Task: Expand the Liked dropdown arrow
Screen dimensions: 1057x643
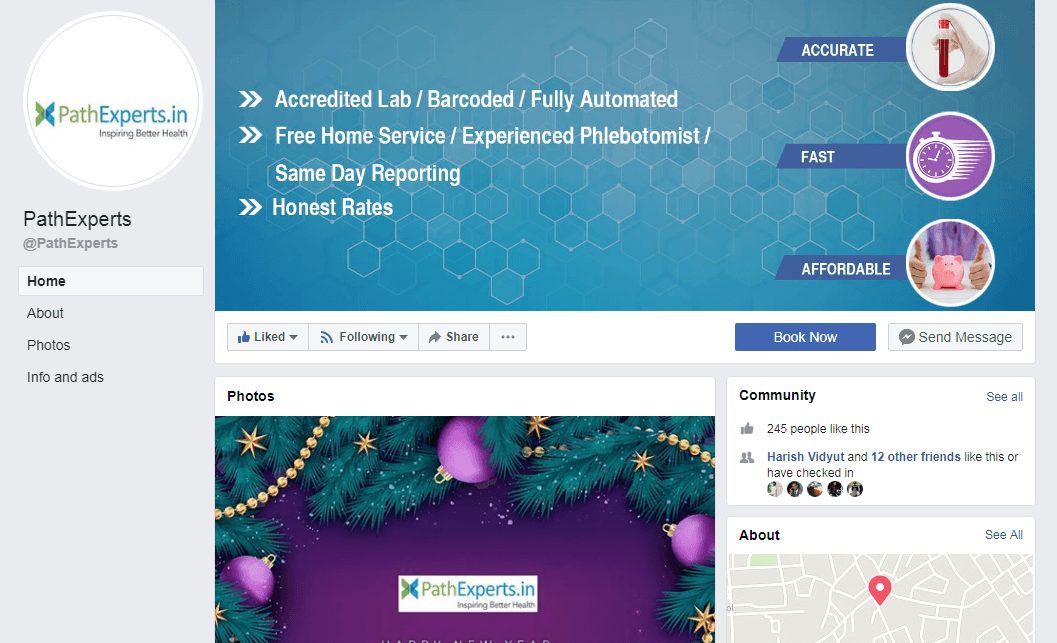Action: coord(293,337)
